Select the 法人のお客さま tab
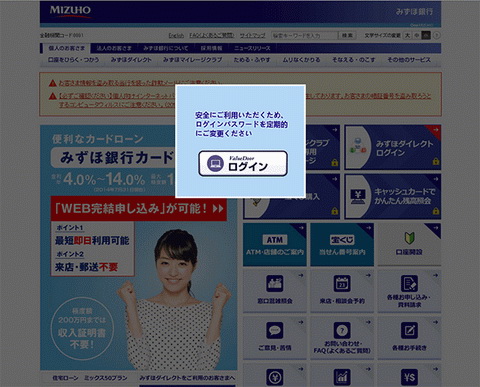The height and width of the screenshot is (387, 480). pos(114,48)
